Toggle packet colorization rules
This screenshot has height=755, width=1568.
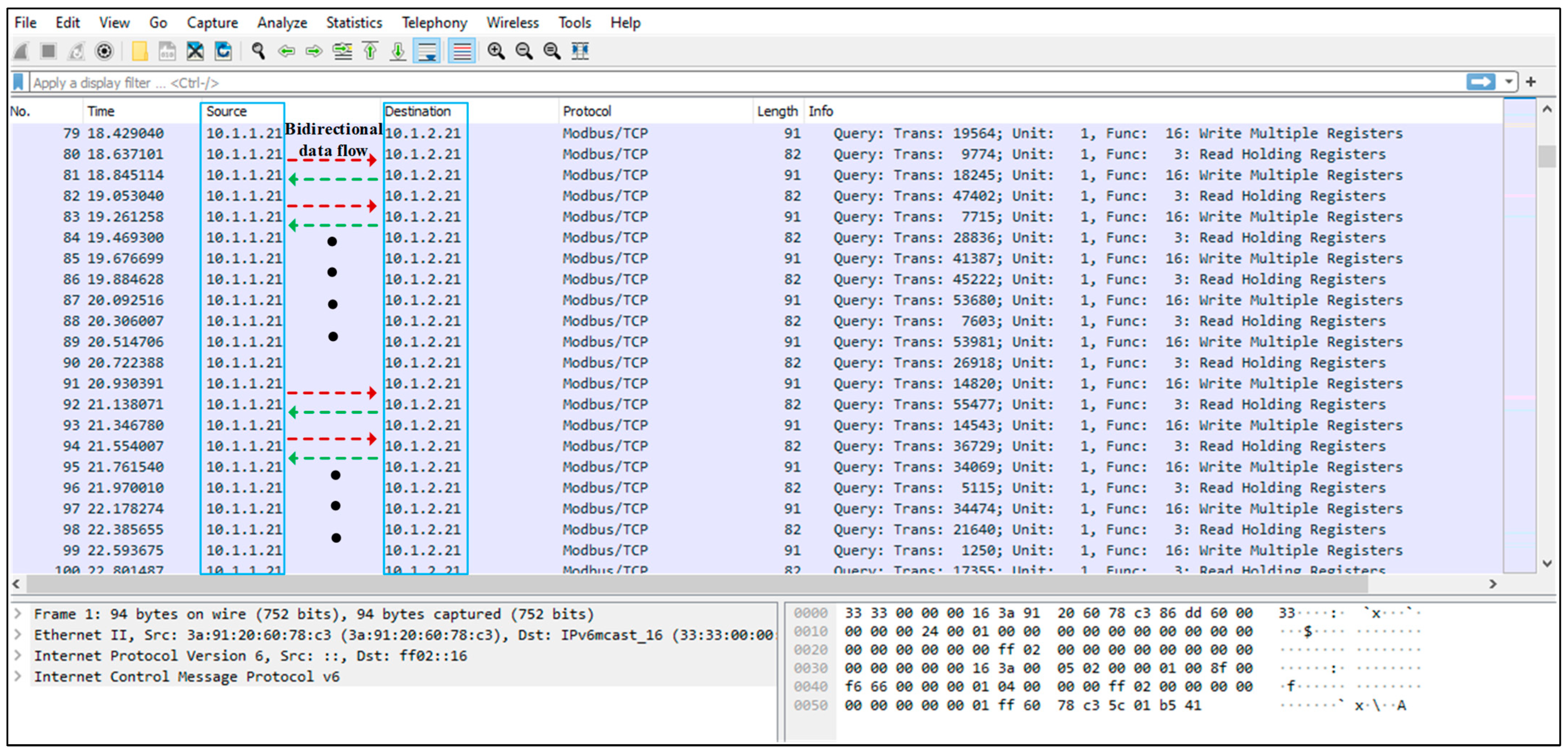pyautogui.click(x=461, y=51)
